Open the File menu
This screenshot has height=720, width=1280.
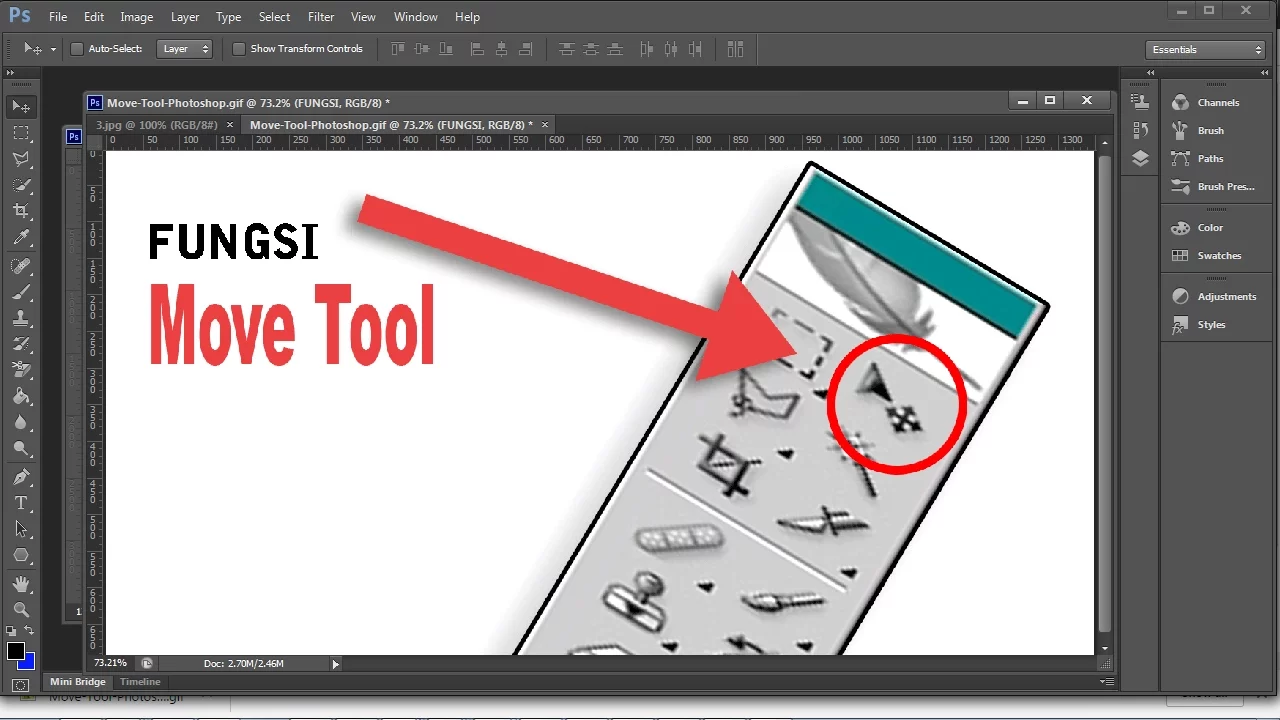[58, 17]
